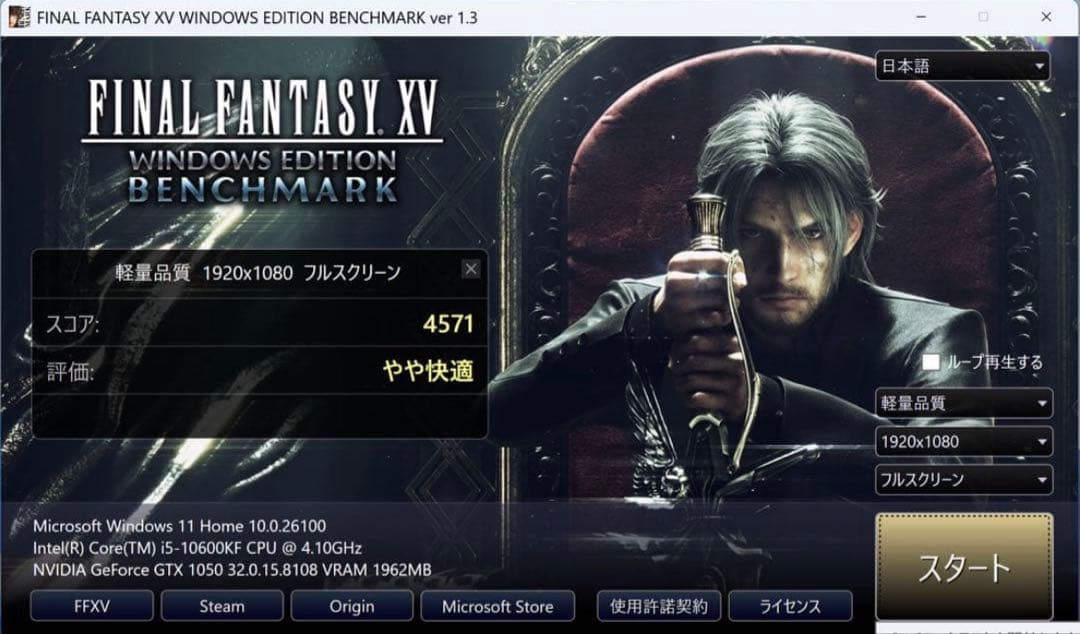The height and width of the screenshot is (634, 1080).
Task: Open the Origin store button
Action: 352,606
